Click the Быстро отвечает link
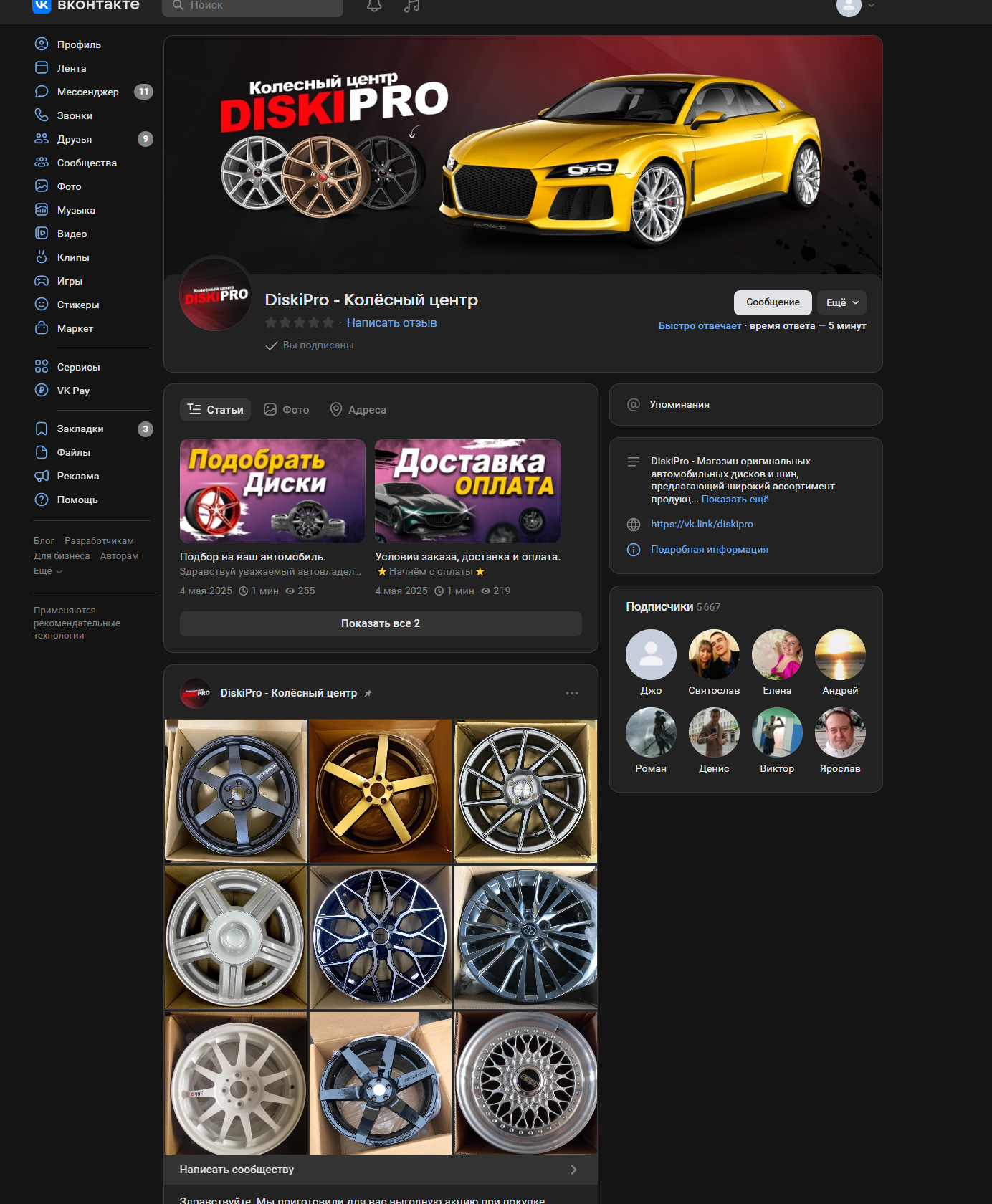 pyautogui.click(x=700, y=326)
